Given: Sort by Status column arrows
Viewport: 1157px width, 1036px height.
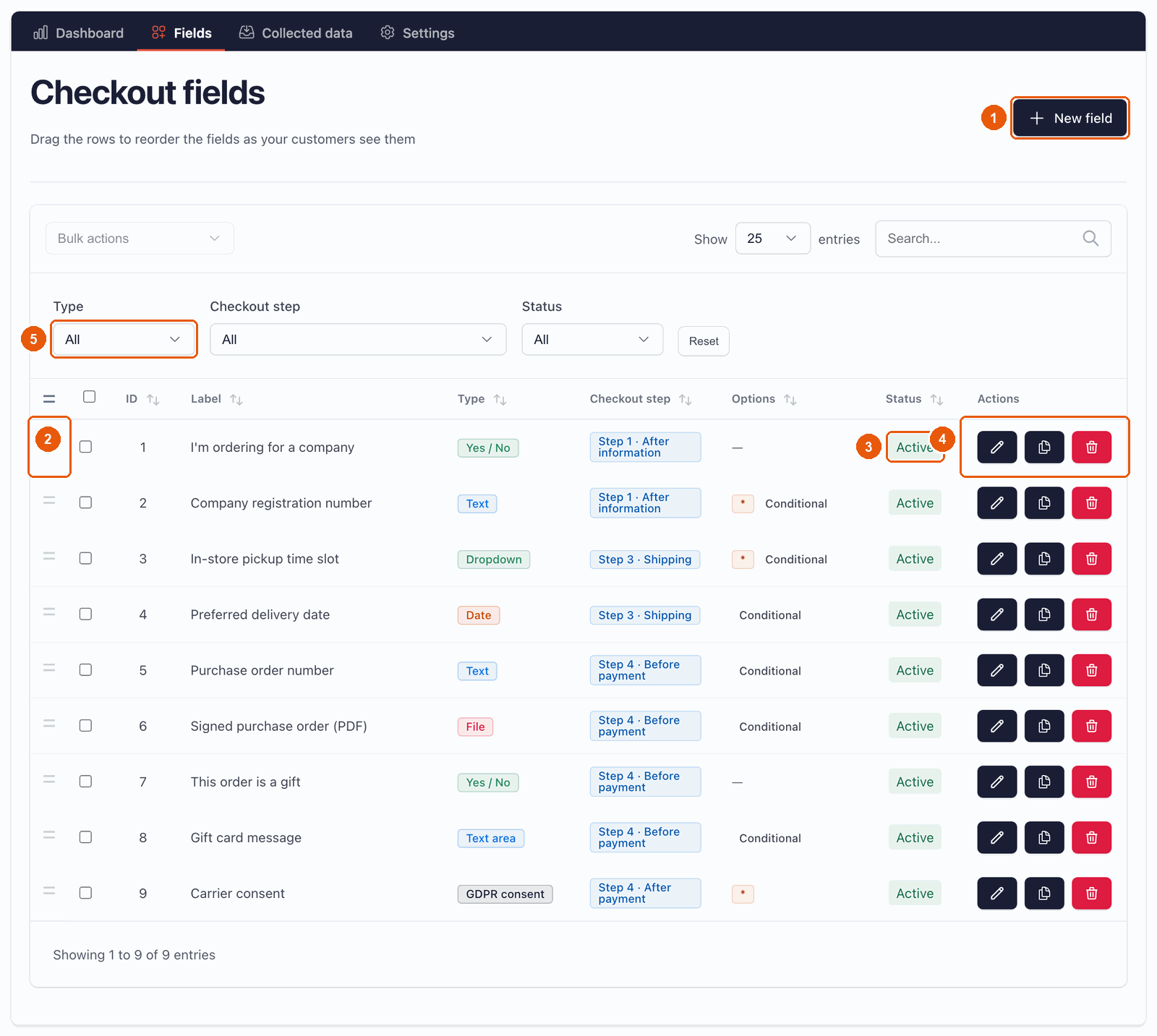Looking at the screenshot, I should pos(936,399).
